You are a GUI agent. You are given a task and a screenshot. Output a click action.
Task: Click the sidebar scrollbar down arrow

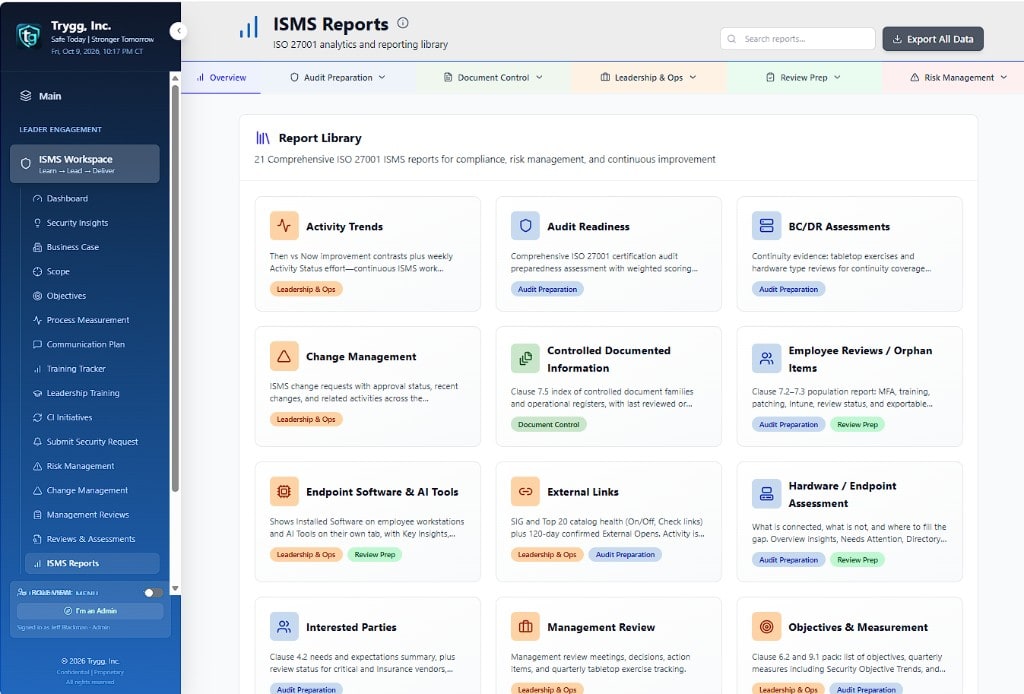coord(175,588)
